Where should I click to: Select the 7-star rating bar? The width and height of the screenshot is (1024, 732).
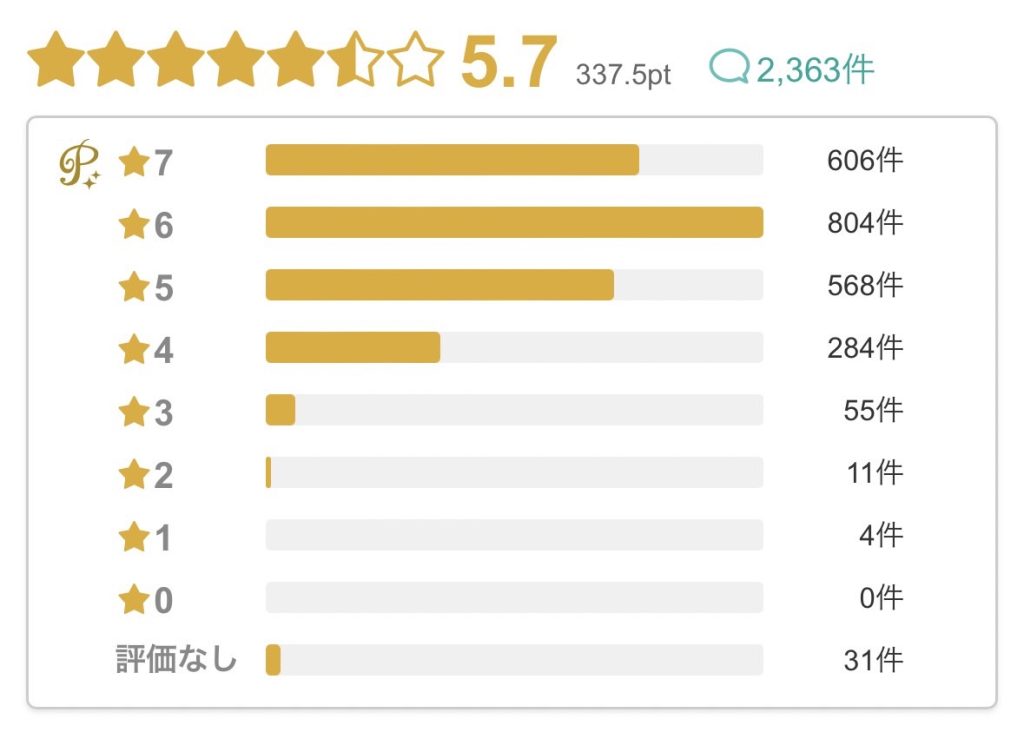click(x=514, y=159)
